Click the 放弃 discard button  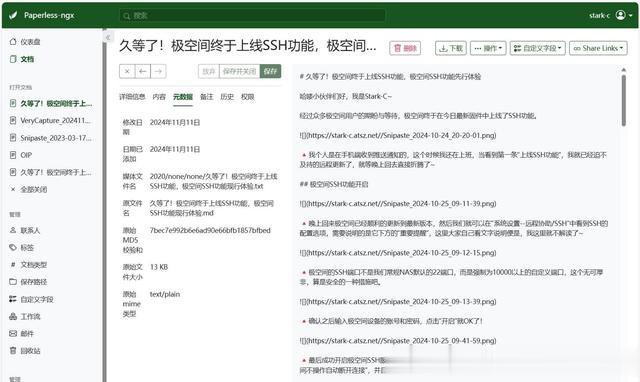coord(209,71)
